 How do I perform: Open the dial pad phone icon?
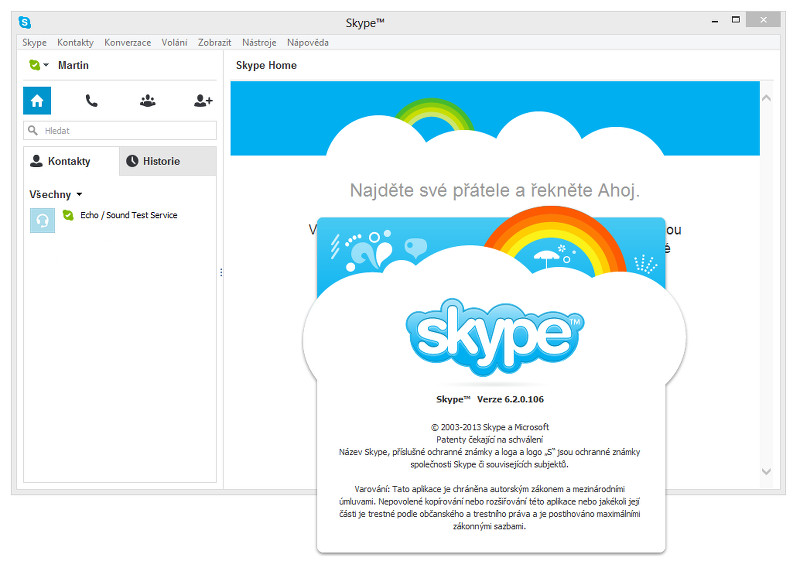pyautogui.click(x=91, y=101)
